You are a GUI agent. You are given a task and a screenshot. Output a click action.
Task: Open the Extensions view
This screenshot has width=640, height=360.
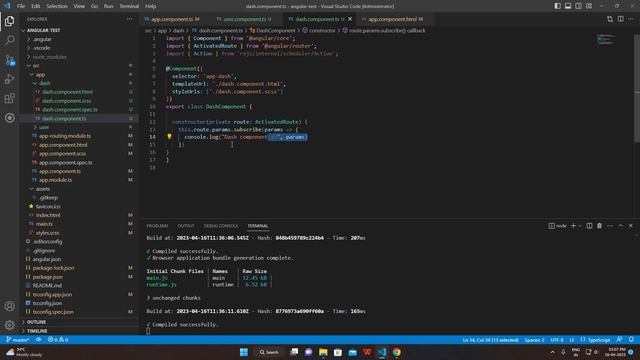tap(9, 98)
